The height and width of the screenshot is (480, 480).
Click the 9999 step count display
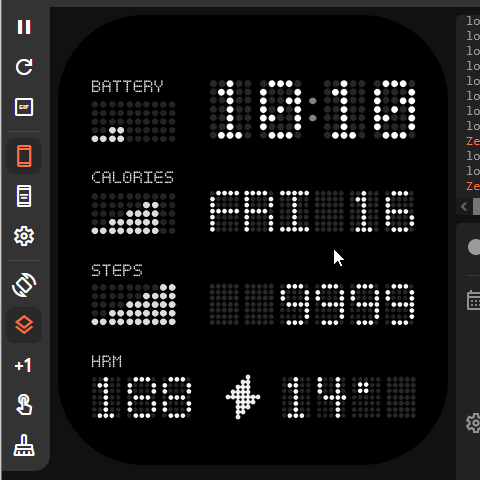tap(347, 304)
